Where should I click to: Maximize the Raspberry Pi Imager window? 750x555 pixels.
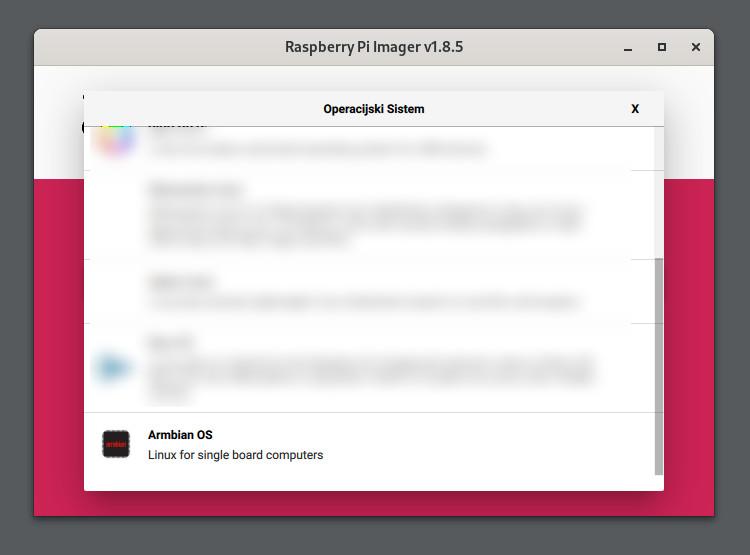(662, 47)
